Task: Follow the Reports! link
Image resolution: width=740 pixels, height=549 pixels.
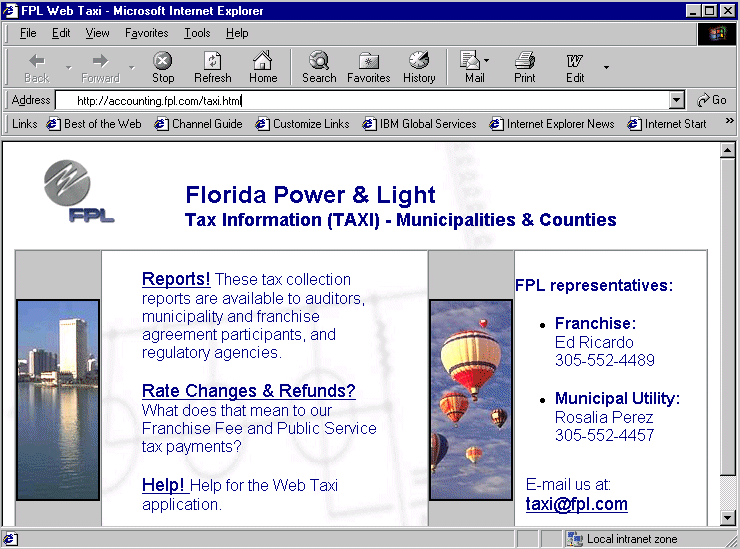Action: 176,279
